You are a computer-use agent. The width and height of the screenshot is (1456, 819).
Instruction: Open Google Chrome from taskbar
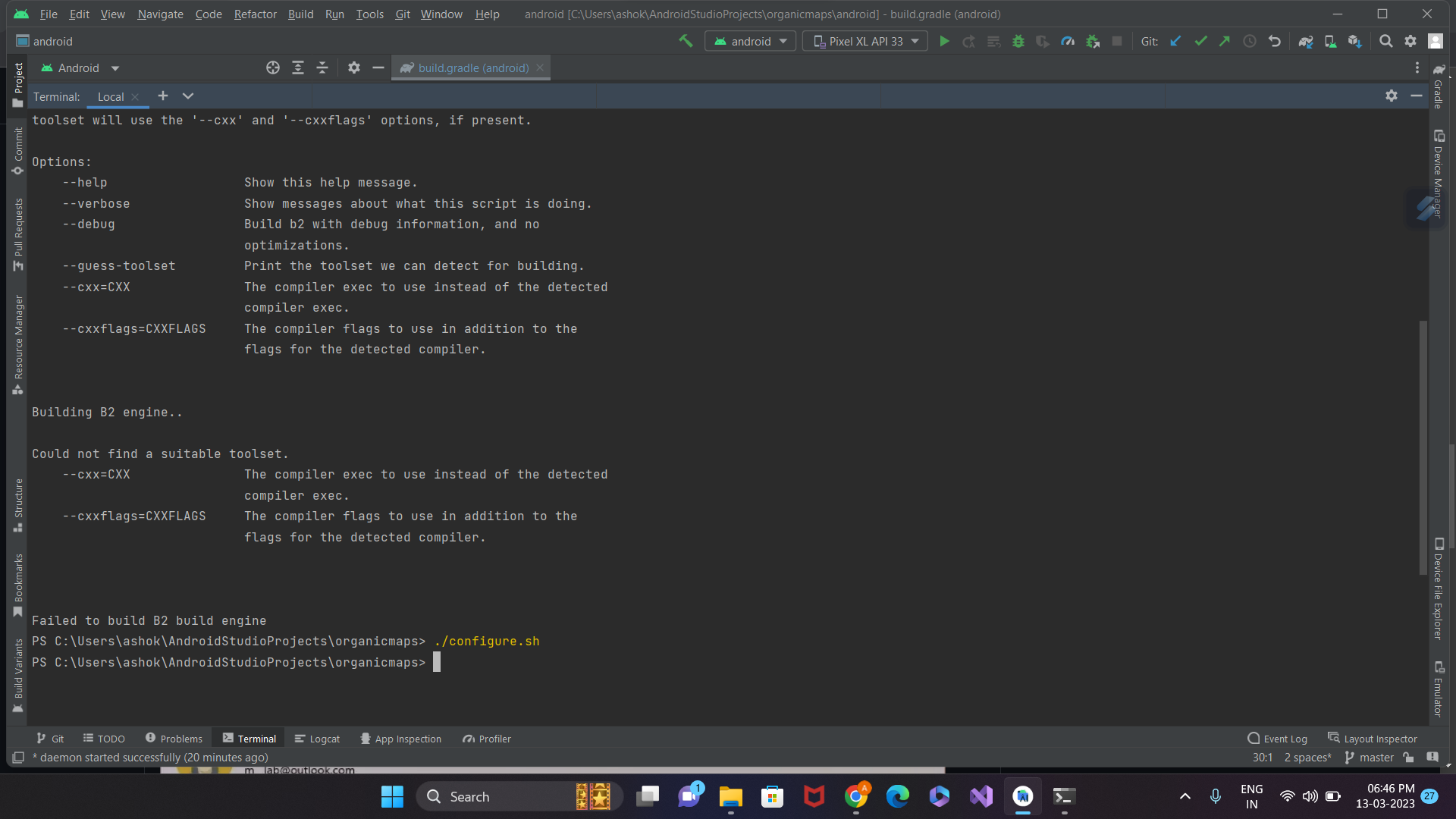[855, 796]
